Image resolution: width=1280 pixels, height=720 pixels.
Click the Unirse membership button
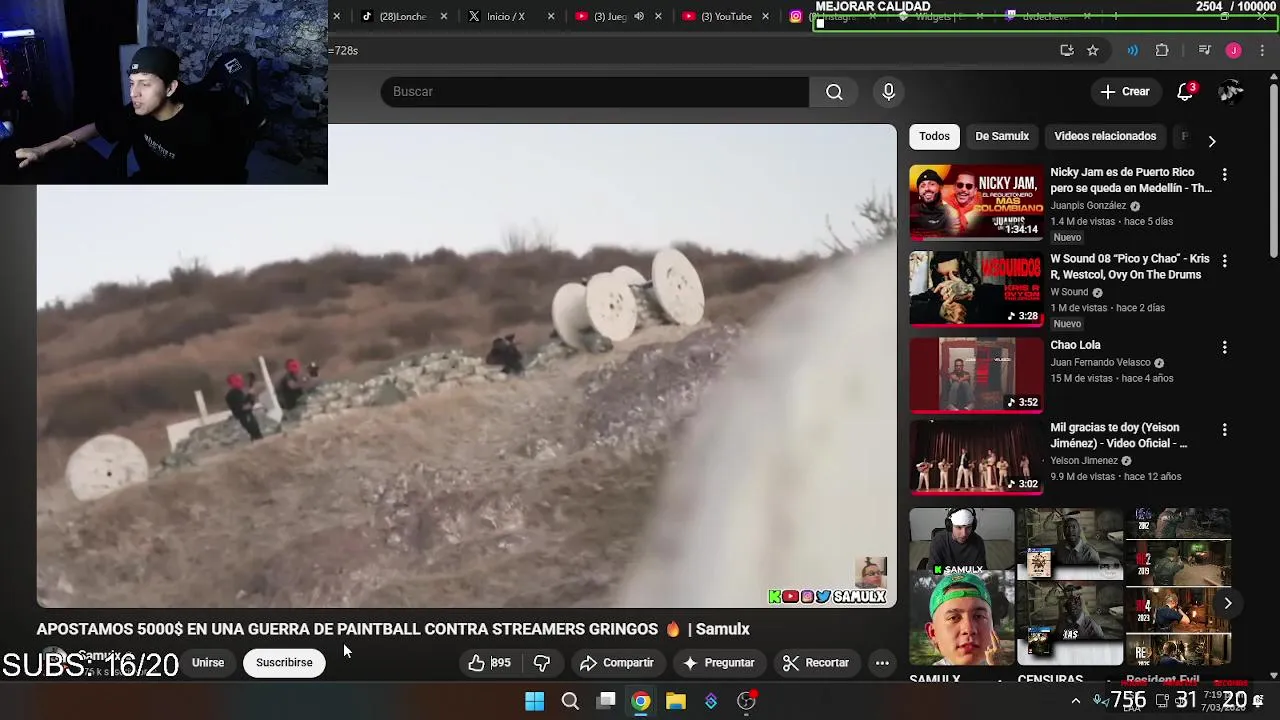(208, 663)
